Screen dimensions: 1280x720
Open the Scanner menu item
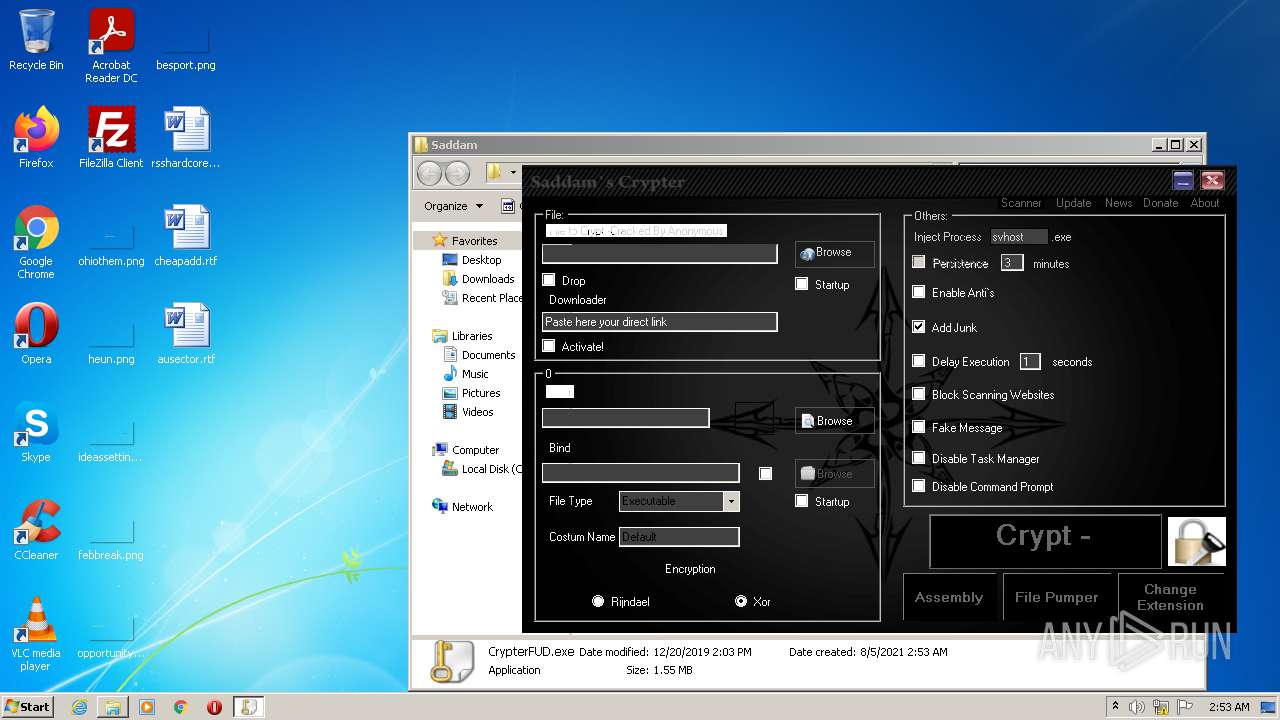click(1021, 203)
